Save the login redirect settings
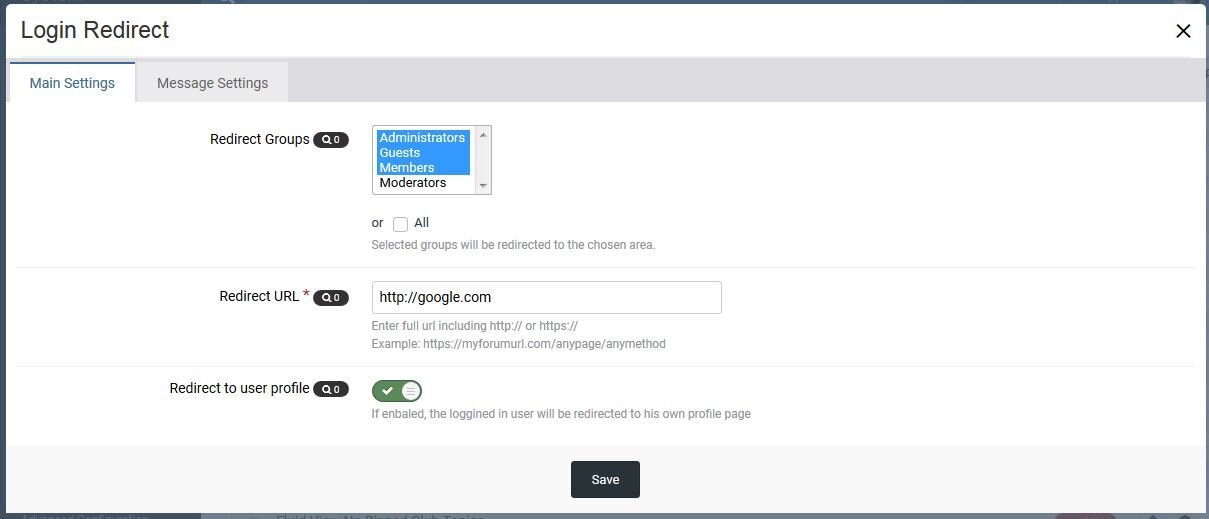Screen dimensions: 1209x519 605,480
